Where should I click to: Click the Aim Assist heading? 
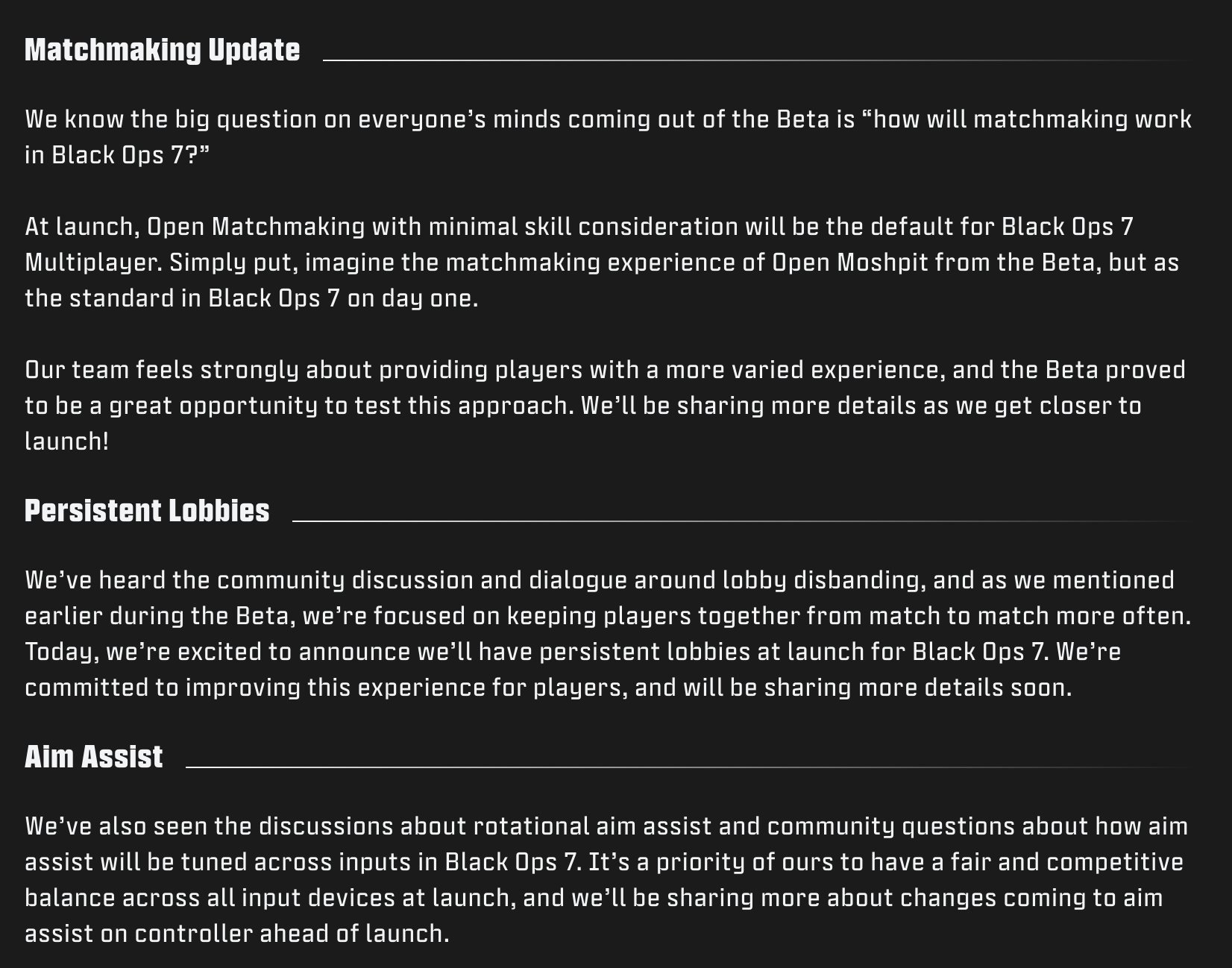pyautogui.click(x=93, y=757)
